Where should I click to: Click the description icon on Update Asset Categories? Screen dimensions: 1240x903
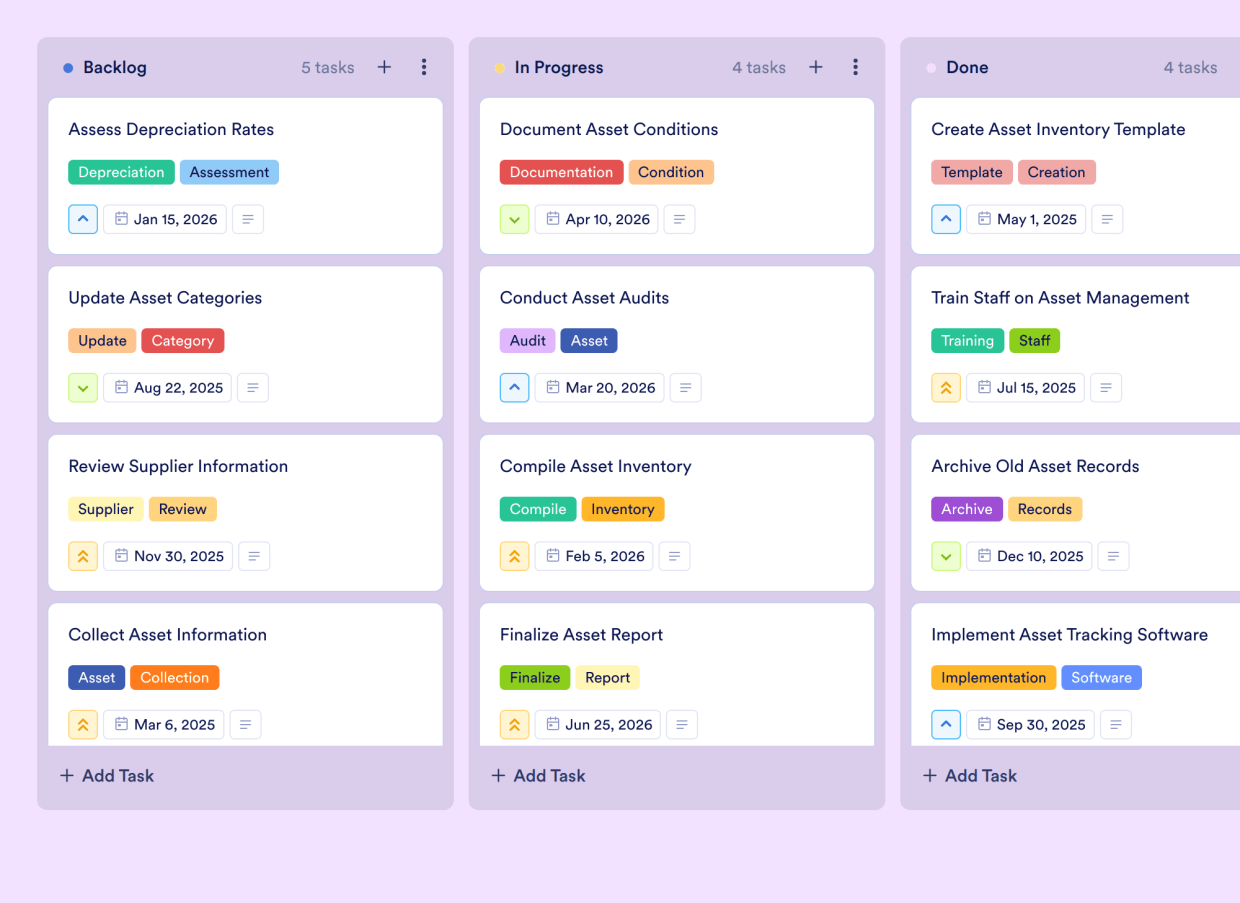pos(253,387)
